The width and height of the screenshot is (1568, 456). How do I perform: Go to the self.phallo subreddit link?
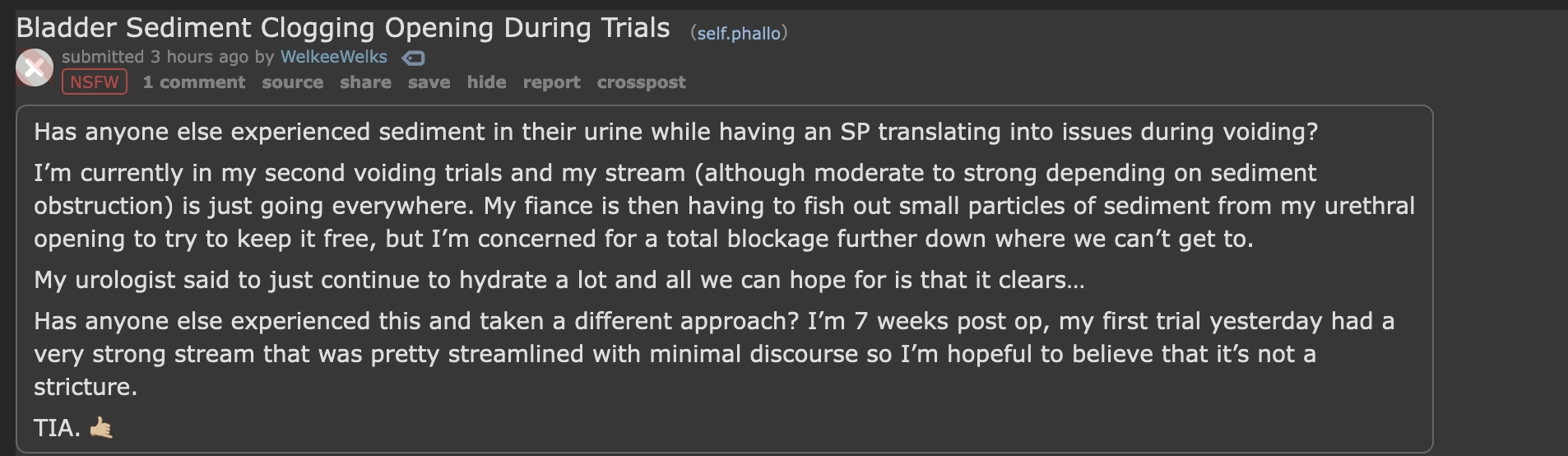(739, 33)
